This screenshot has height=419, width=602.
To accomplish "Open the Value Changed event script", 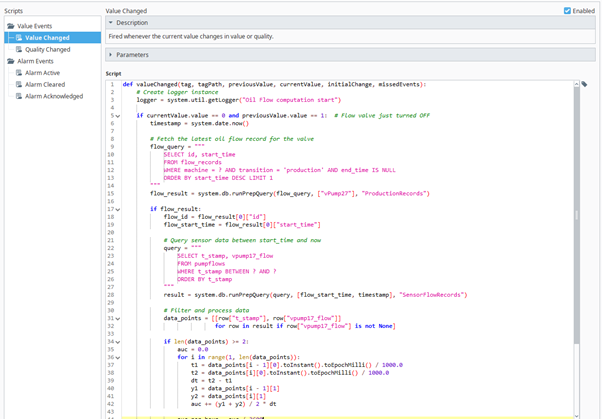I will click(47, 38).
